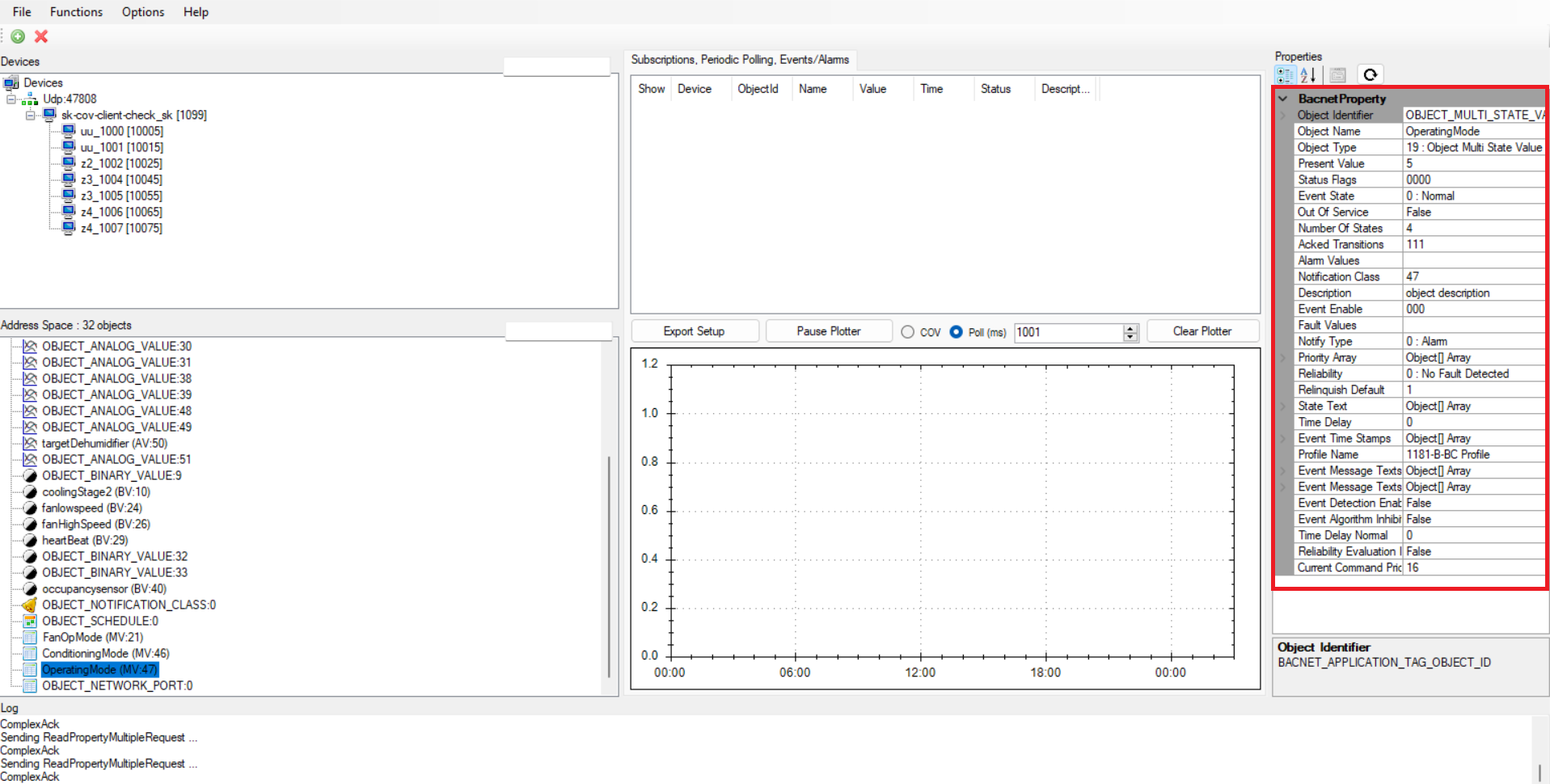Click the Notification Class value 47
This screenshot has height=784, width=1550.
pos(1473,276)
